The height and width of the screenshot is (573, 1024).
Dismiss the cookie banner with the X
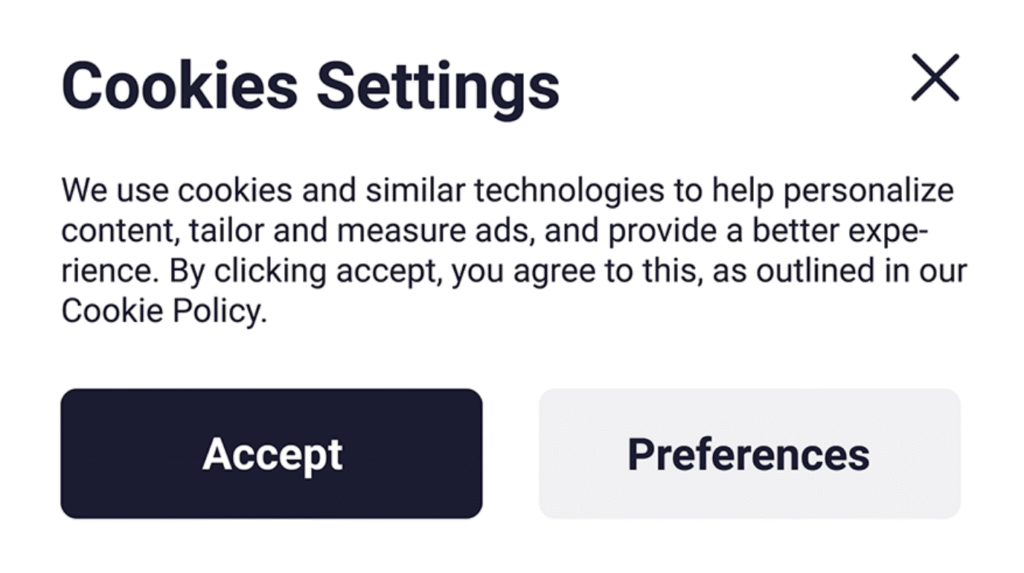(935, 78)
